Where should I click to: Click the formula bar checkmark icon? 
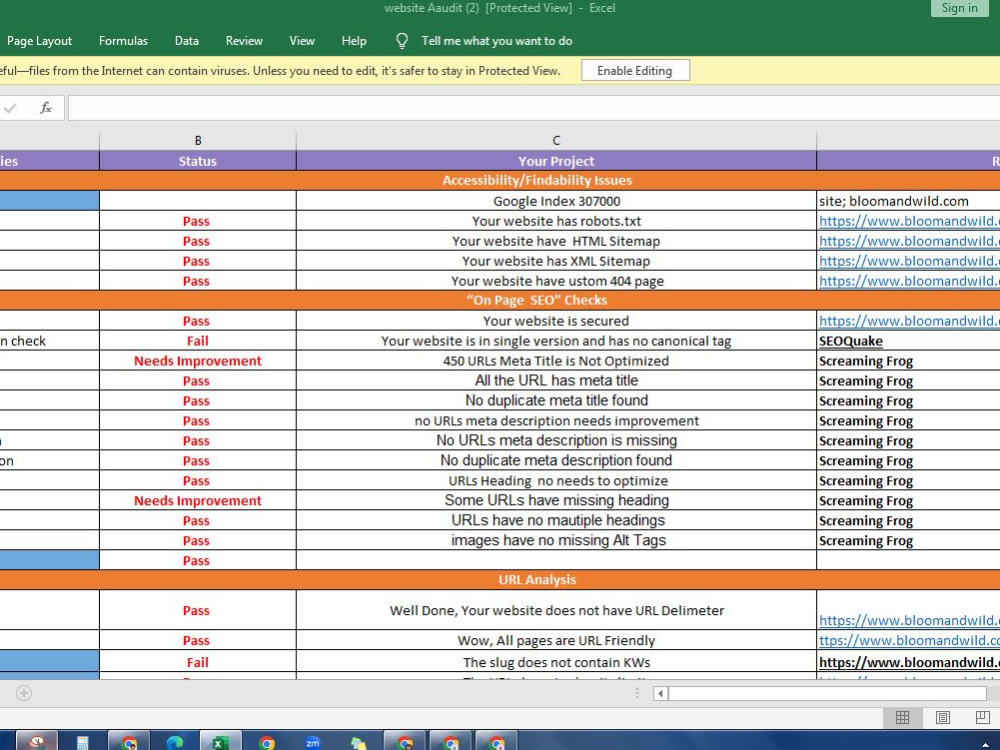11,108
